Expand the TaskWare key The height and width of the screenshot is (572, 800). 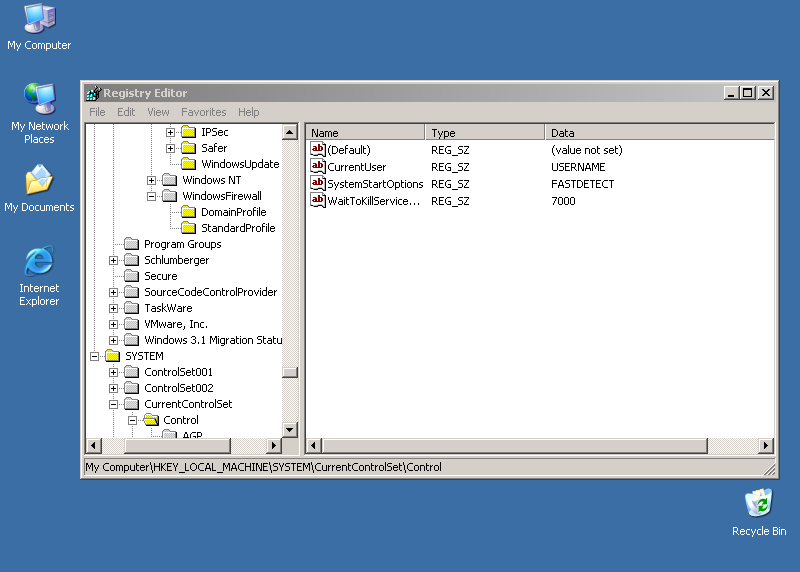[x=113, y=308]
